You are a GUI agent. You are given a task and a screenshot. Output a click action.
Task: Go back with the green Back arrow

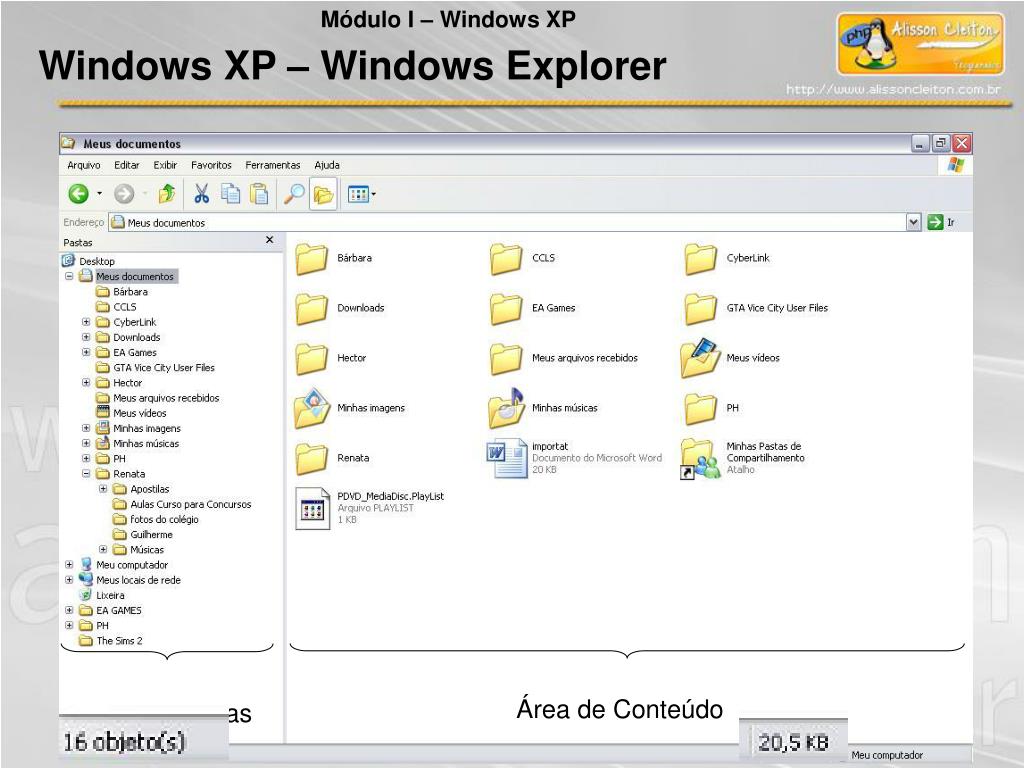click(79, 193)
